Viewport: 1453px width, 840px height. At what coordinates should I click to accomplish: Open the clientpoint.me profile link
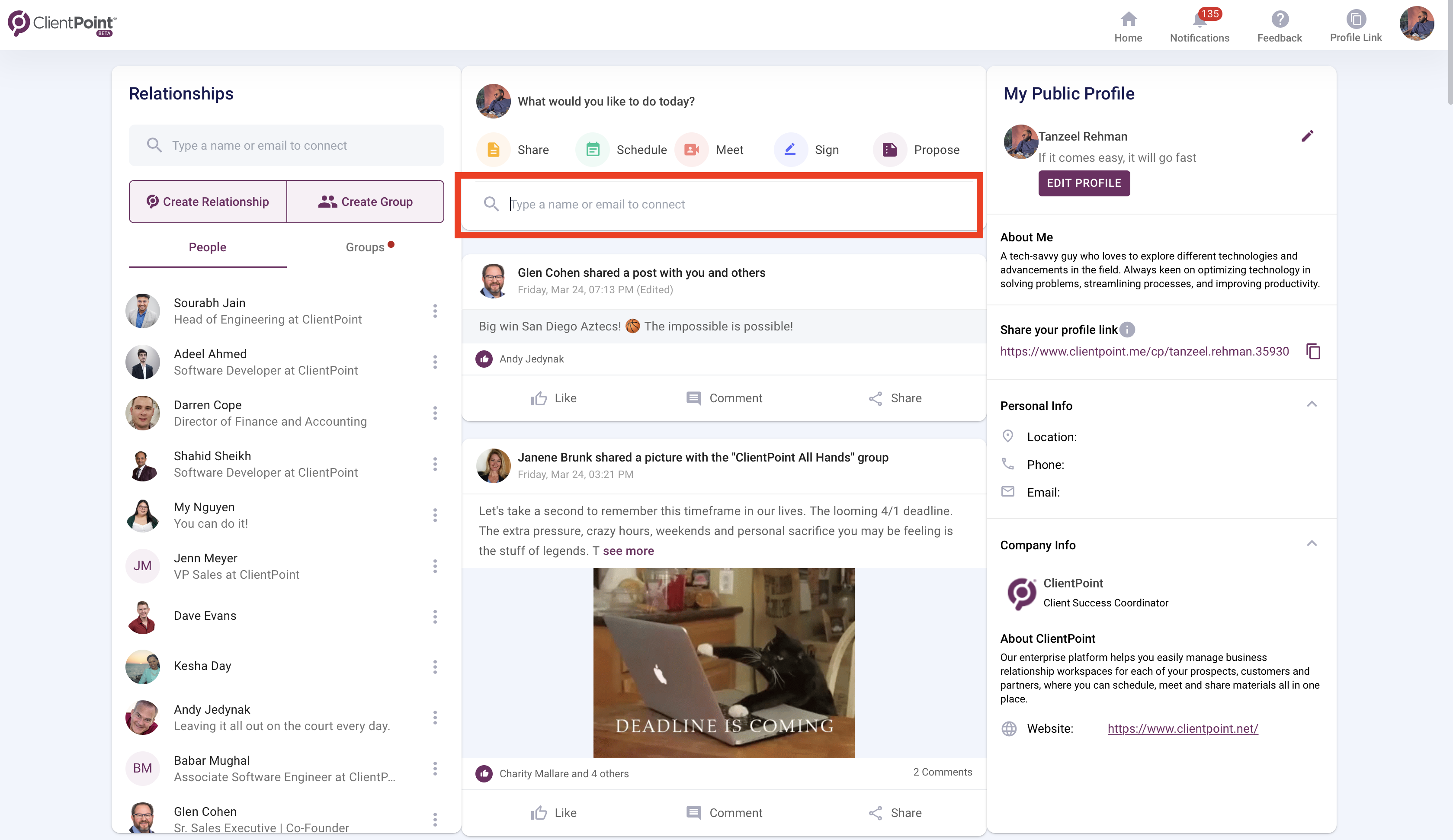(1144, 352)
